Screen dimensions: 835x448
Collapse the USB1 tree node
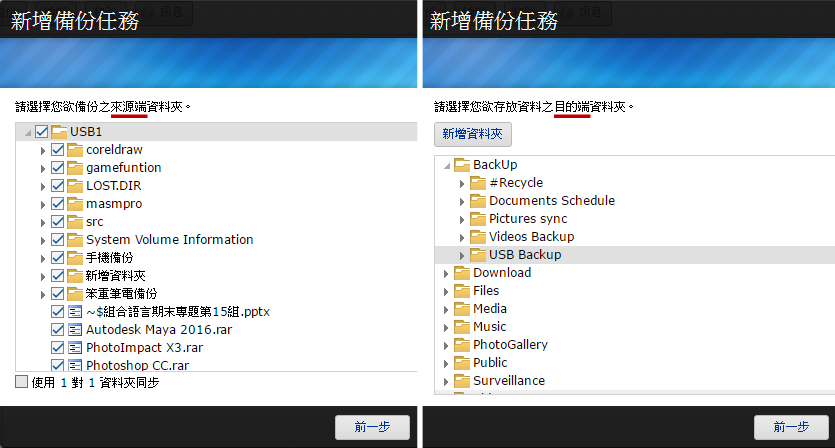coord(28,133)
